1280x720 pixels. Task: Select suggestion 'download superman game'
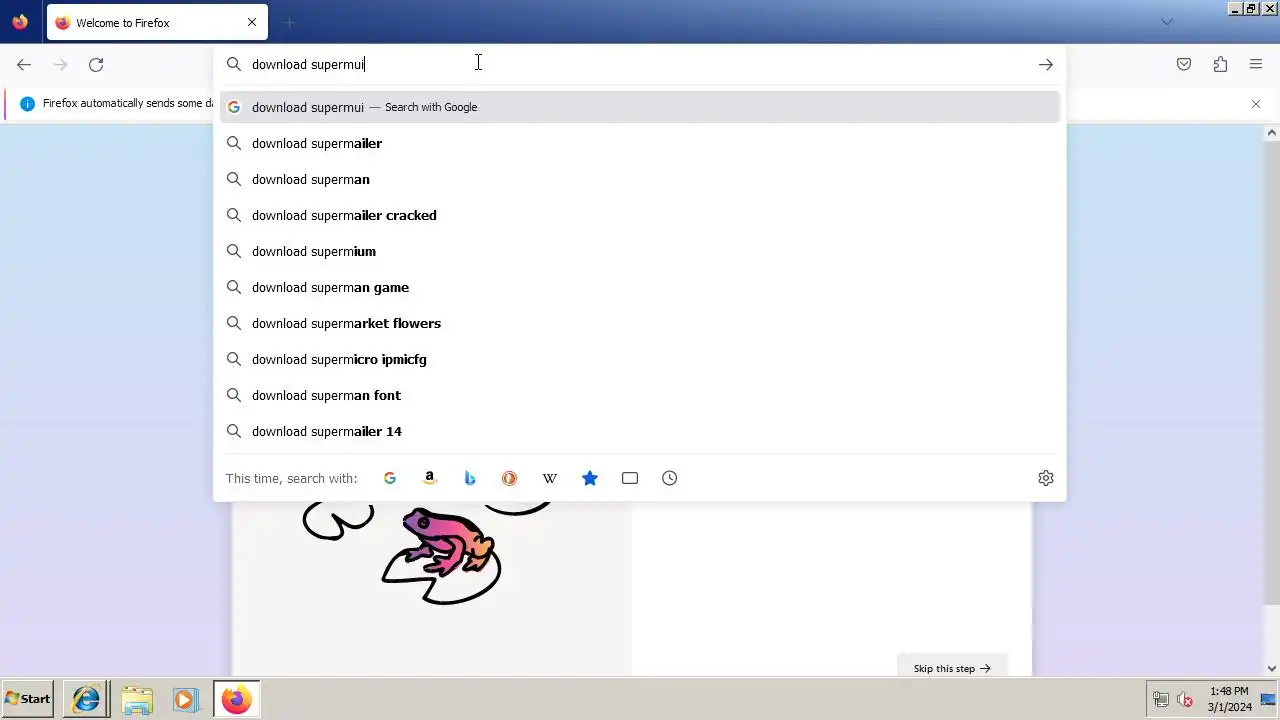[640, 287]
